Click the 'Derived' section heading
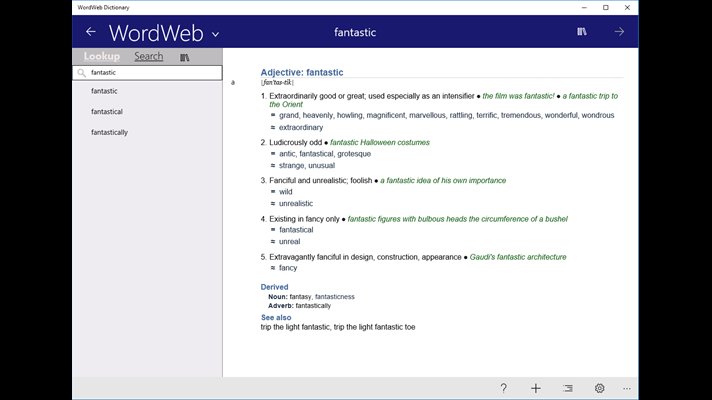This screenshot has width=712, height=400. [274, 287]
